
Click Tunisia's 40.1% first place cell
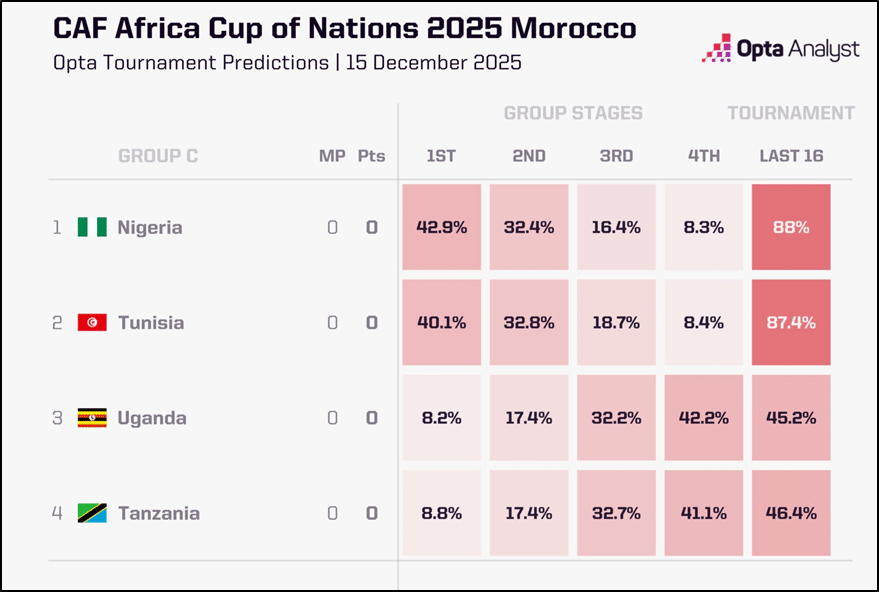pos(441,323)
